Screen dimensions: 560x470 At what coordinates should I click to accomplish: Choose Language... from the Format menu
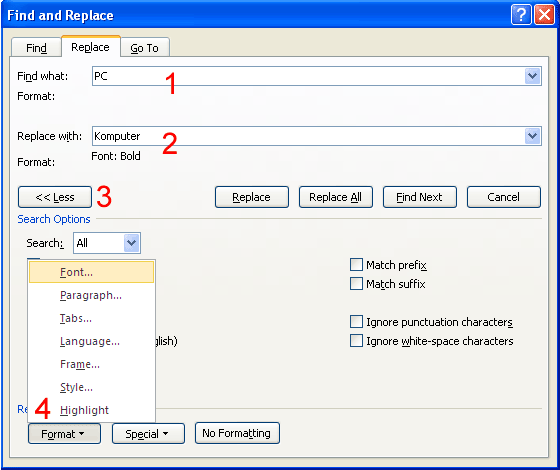coord(91,341)
